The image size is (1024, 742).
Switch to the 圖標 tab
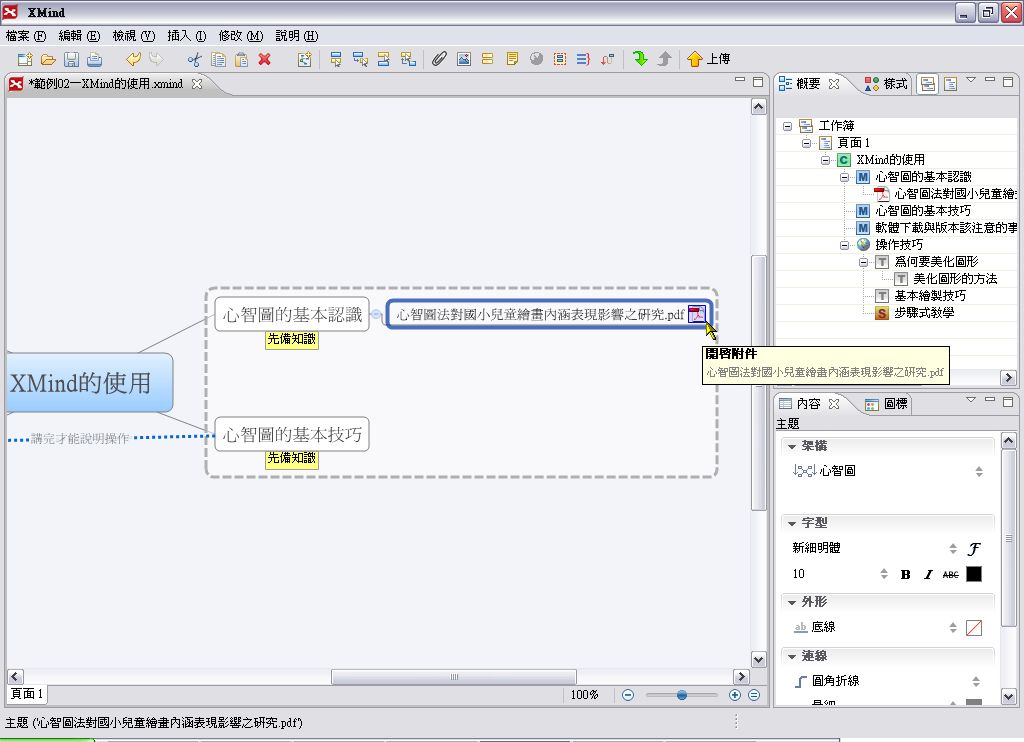click(x=886, y=404)
